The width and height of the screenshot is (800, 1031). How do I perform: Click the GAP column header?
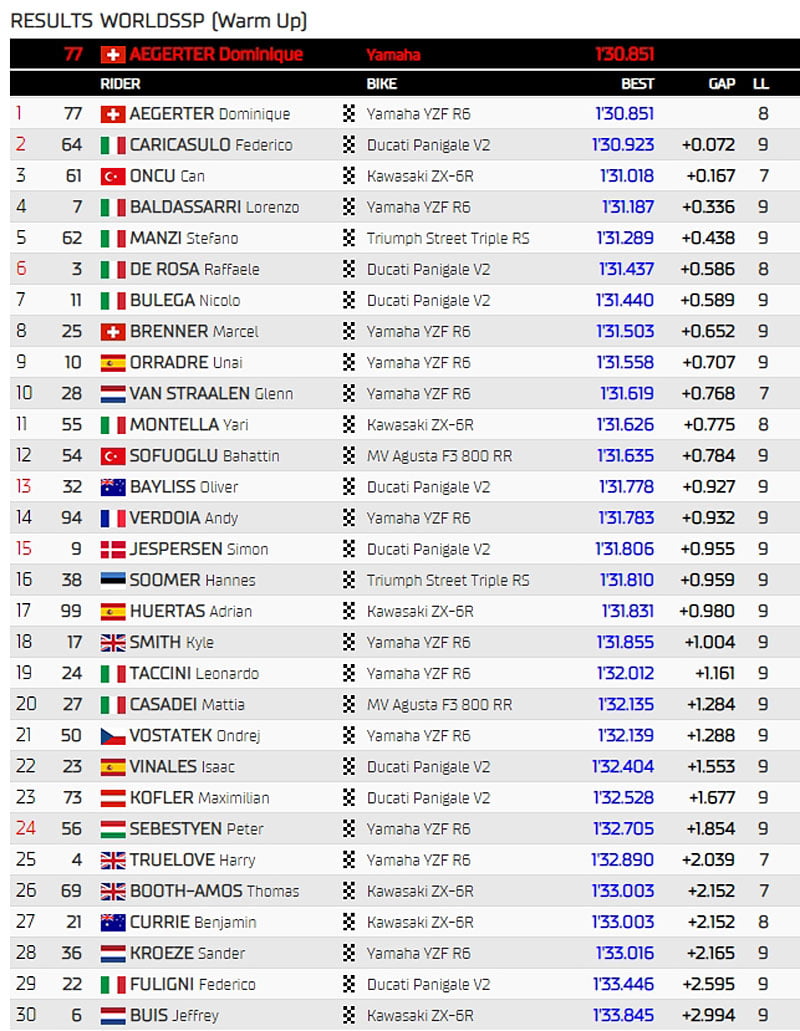[721, 84]
